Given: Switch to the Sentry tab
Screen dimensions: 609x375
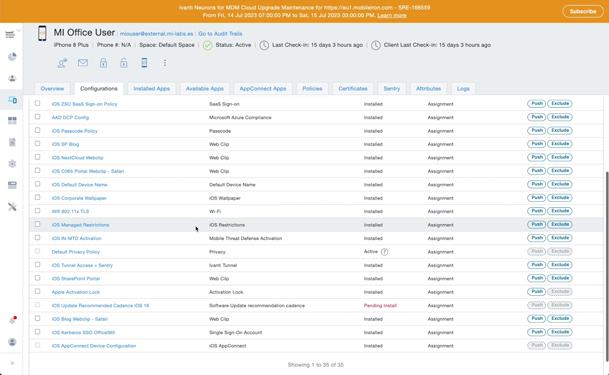Looking at the screenshot, I should (392, 89).
